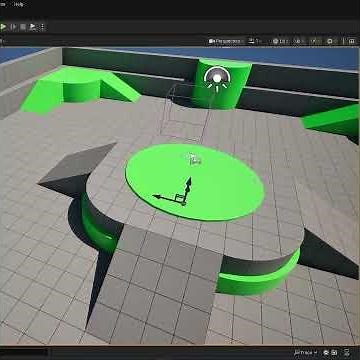Click the maximize viewport layout icon
The height and width of the screenshot is (360, 360).
tap(352, 41)
